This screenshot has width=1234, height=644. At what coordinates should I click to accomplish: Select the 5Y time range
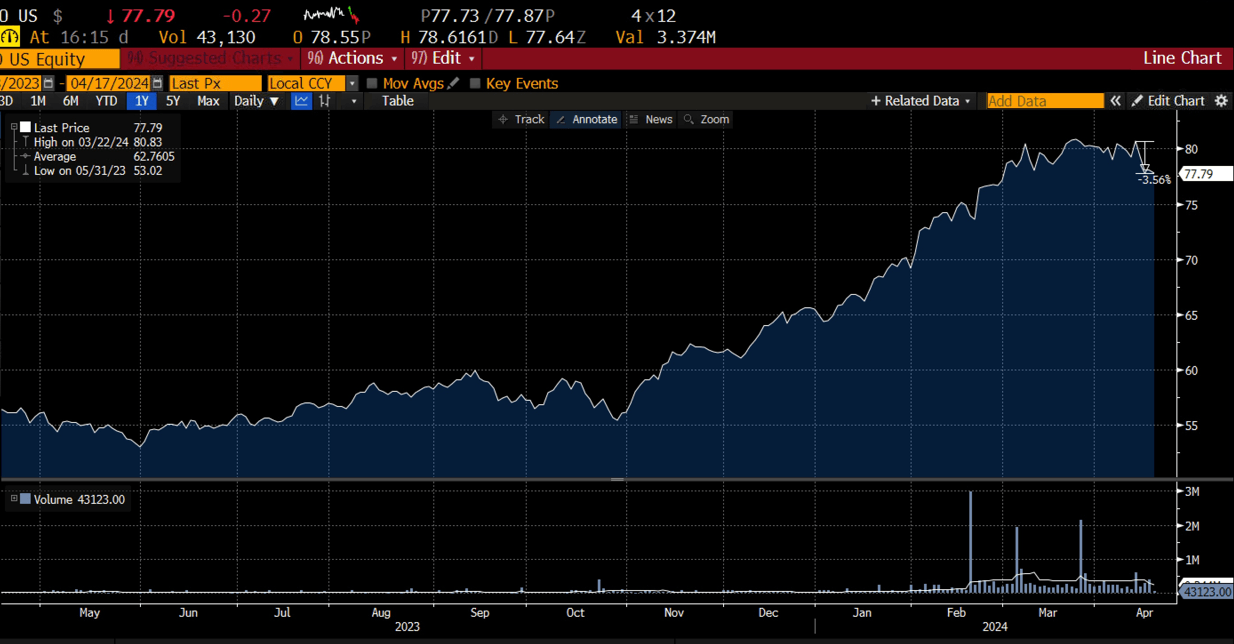[173, 101]
